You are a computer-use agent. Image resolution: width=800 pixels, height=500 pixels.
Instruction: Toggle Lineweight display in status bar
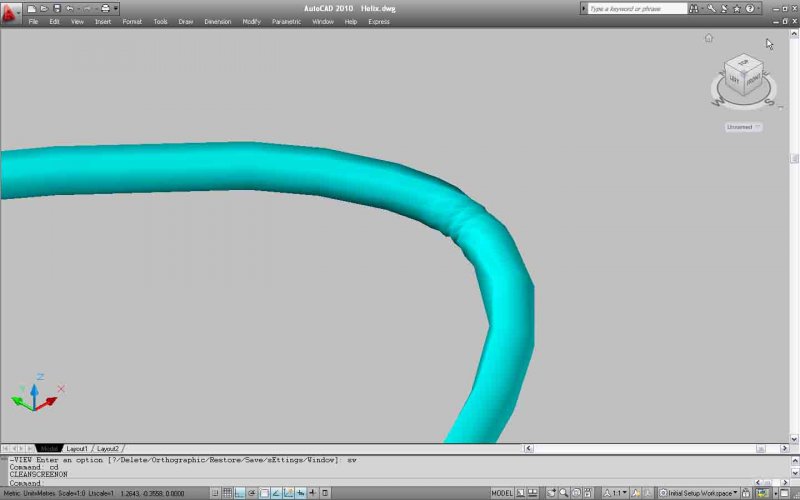click(313, 493)
